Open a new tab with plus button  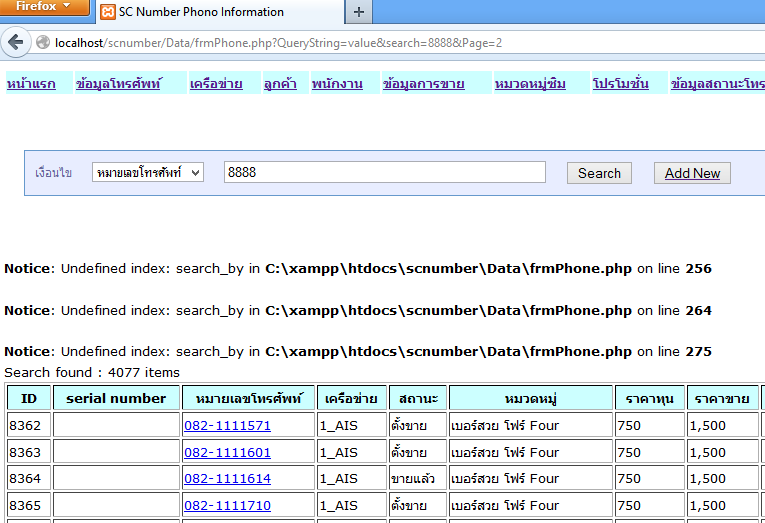359,12
